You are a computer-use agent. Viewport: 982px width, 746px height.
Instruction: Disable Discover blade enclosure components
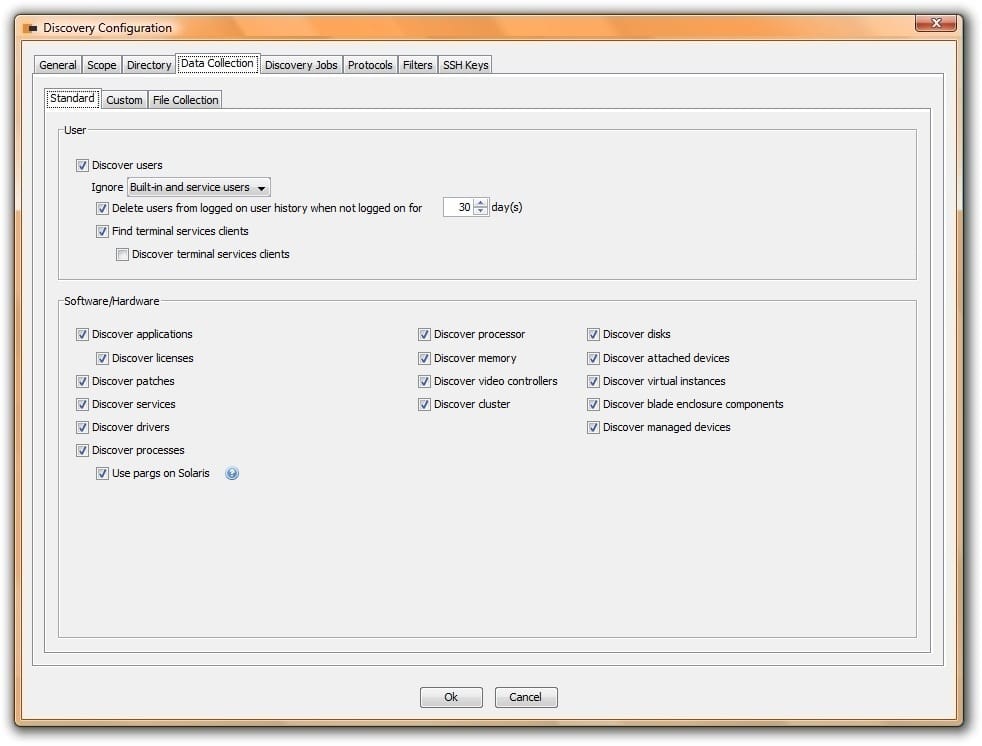pyautogui.click(x=593, y=404)
